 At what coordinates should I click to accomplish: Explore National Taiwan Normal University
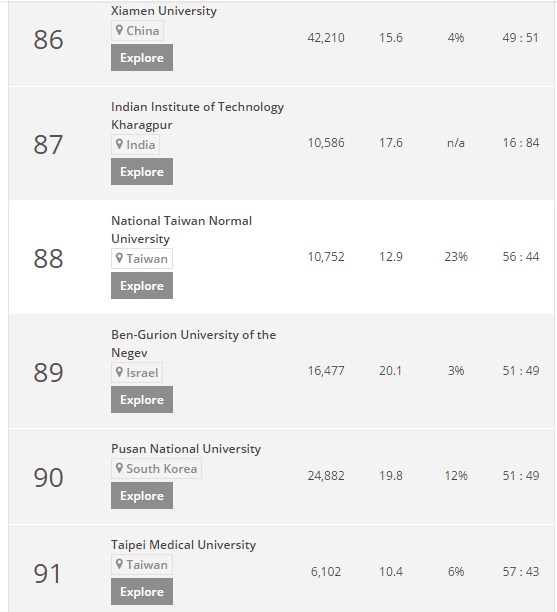click(x=142, y=285)
